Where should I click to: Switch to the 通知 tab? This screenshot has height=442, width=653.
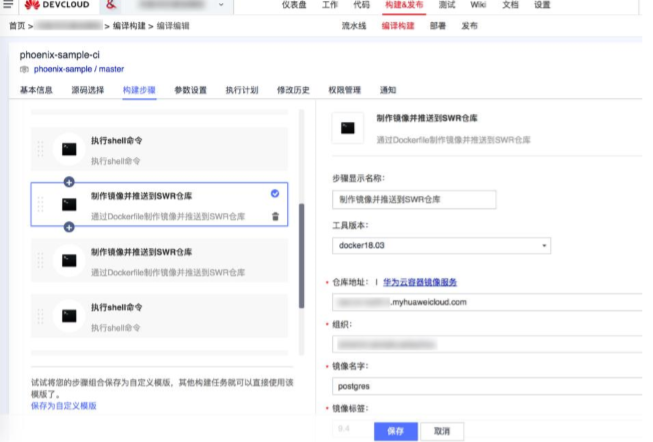(x=388, y=90)
